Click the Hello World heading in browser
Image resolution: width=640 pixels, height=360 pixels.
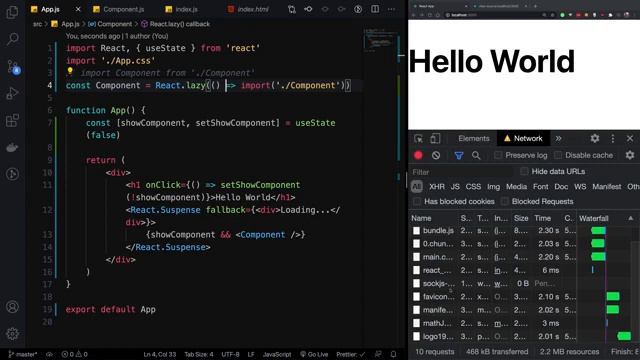[491, 61]
